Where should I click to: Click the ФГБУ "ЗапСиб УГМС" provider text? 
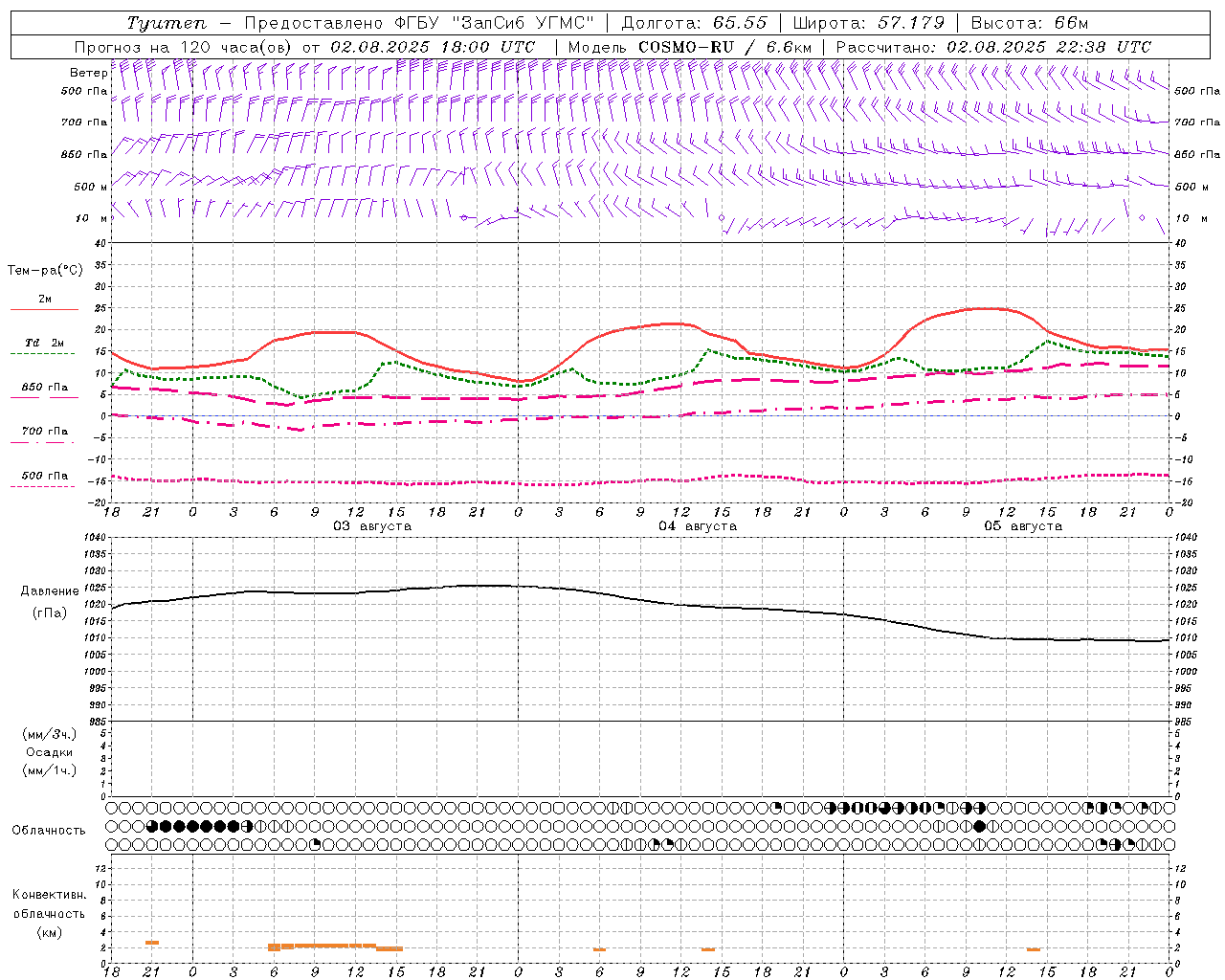pyautogui.click(x=494, y=23)
